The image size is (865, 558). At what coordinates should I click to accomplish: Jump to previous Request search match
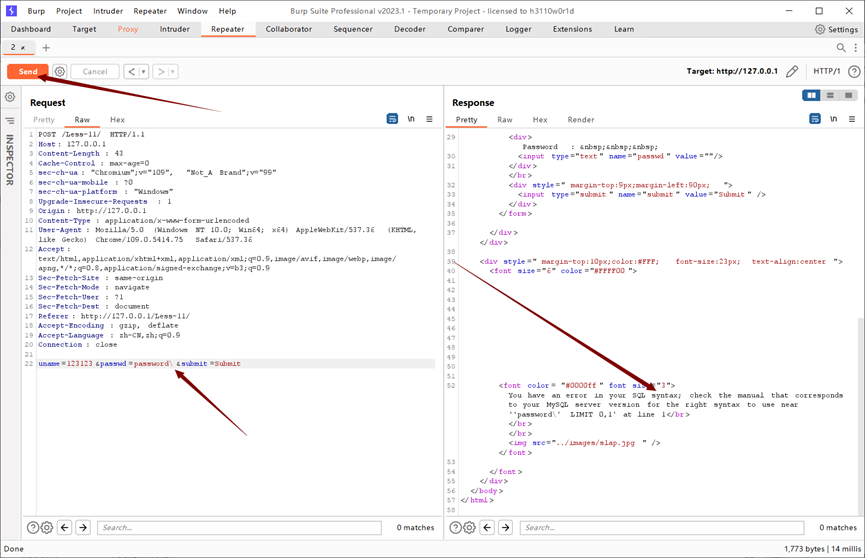click(65, 528)
